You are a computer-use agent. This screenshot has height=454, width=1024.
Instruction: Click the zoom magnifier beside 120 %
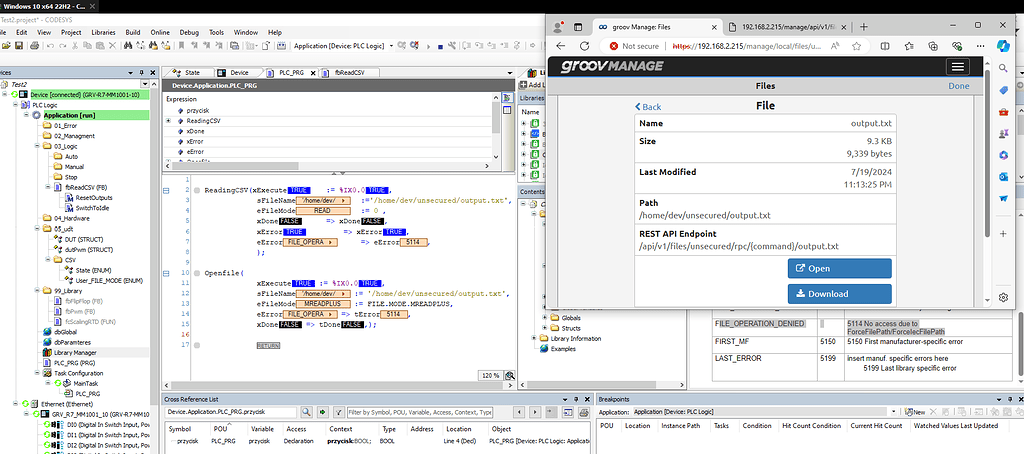509,376
